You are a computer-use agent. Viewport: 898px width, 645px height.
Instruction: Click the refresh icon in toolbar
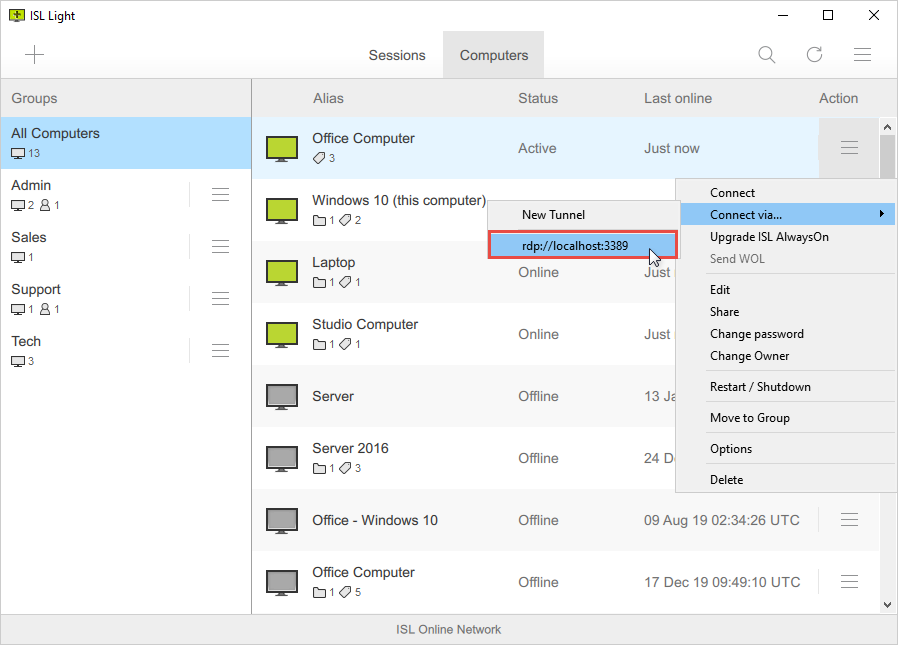814,55
